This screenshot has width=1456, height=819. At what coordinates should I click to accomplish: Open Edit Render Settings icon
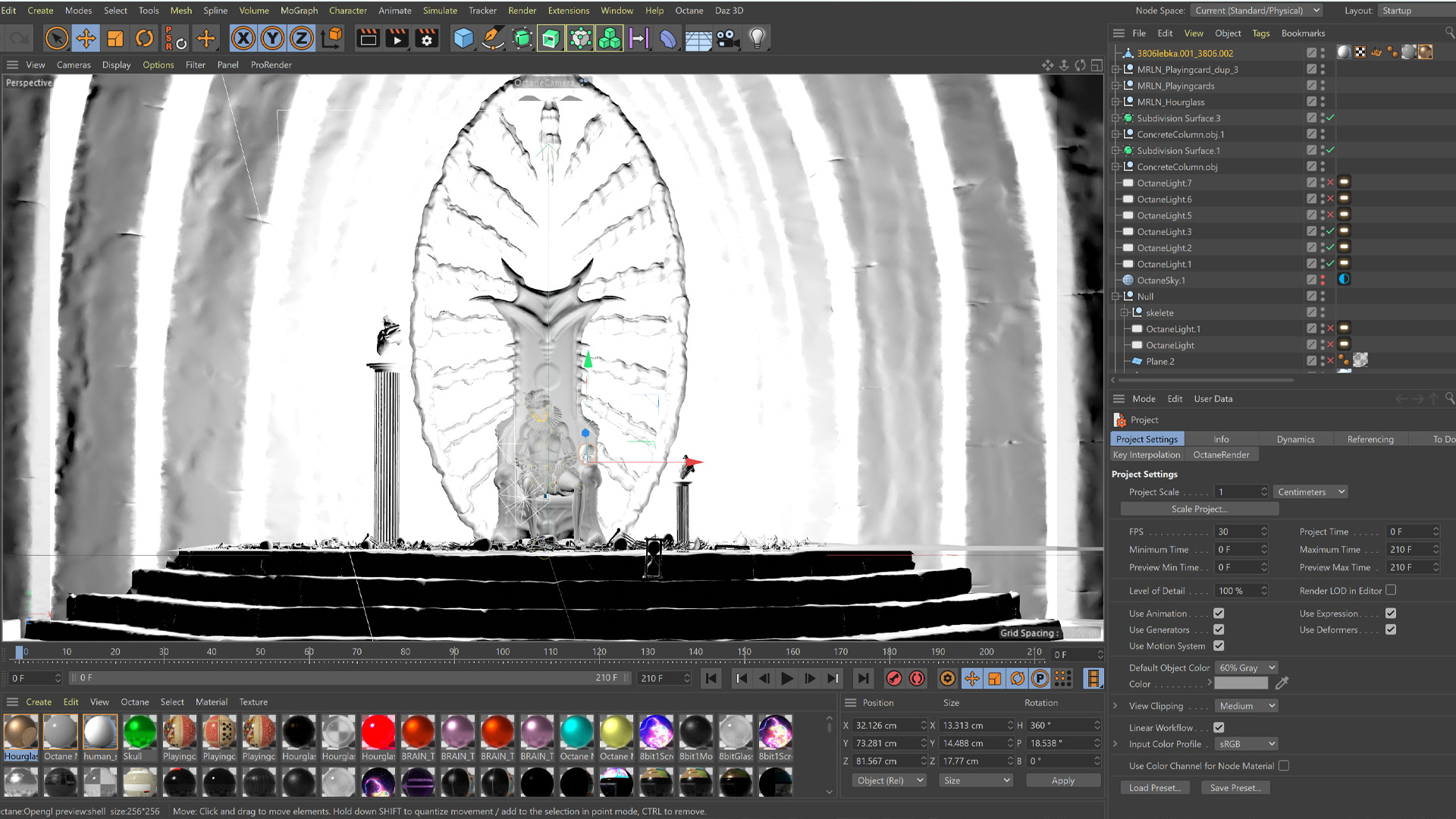coord(427,38)
